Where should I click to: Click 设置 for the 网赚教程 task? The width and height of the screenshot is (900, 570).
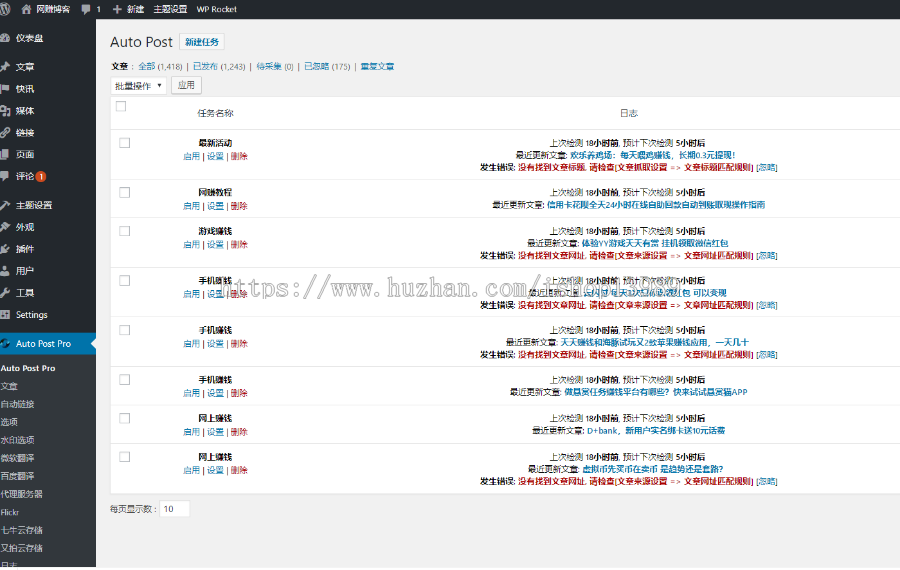[x=215, y=205]
